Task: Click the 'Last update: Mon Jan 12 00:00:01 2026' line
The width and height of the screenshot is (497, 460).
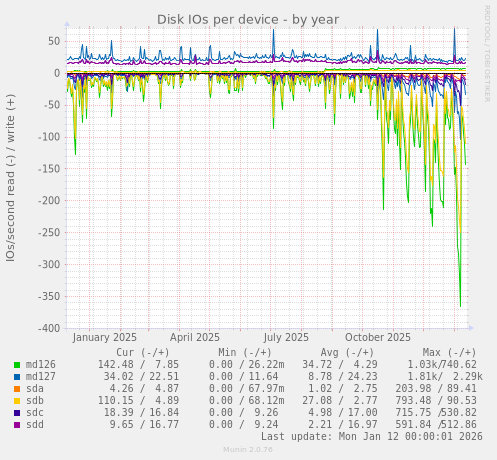Action: point(372,436)
